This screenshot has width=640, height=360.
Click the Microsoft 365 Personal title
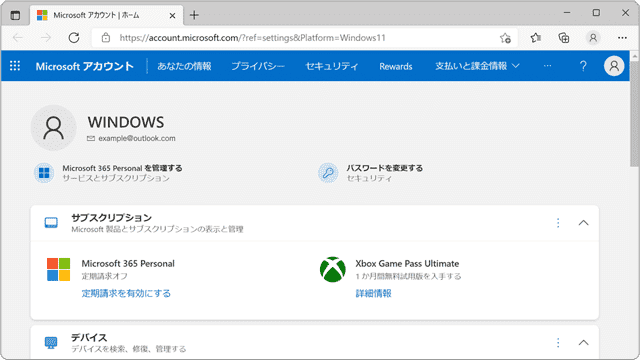tap(128, 264)
